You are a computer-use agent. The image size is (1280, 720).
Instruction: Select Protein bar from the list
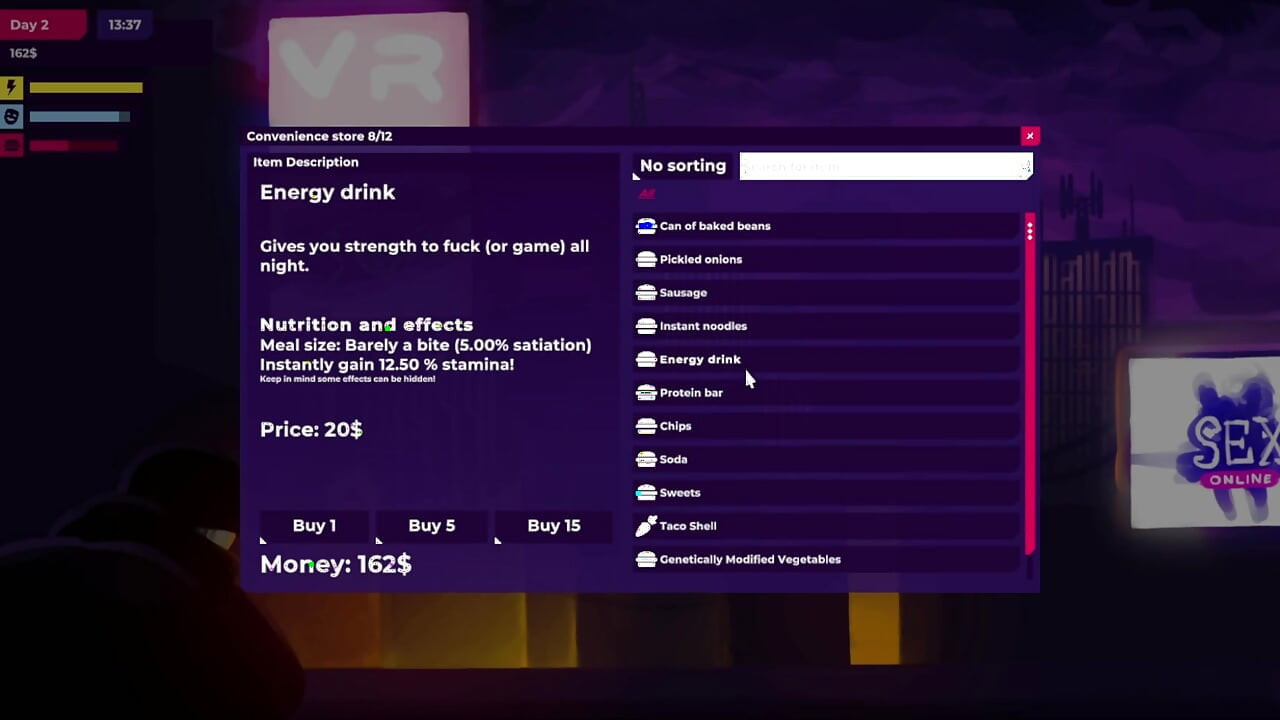click(826, 393)
